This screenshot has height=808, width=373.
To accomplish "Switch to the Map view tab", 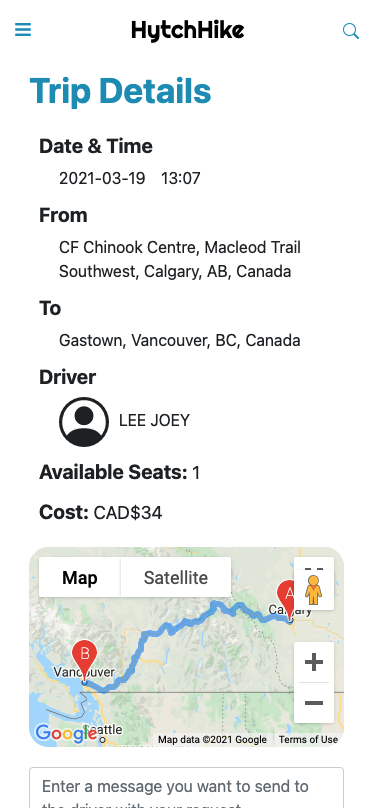I will (x=80, y=578).
